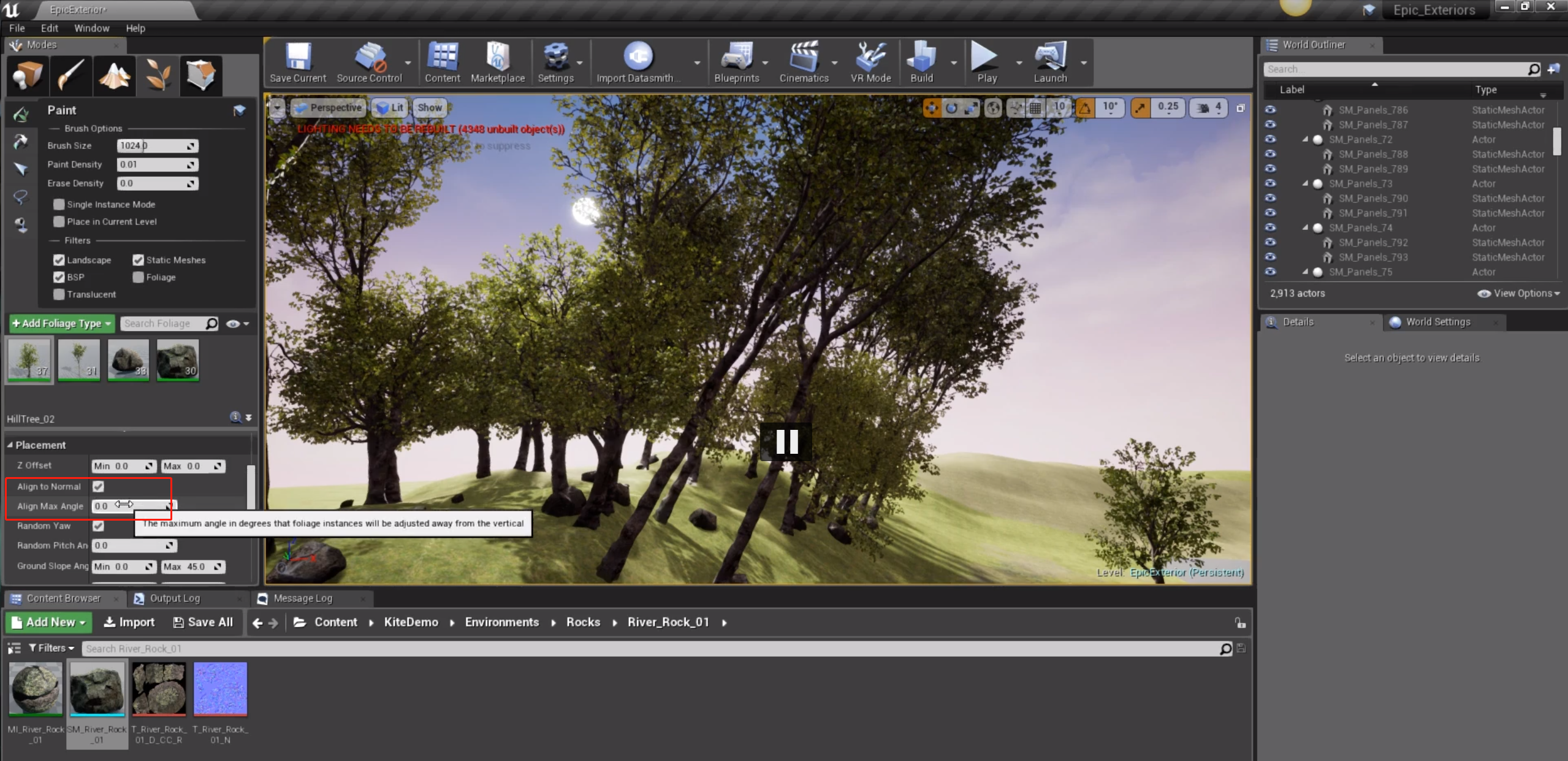Click the Brush Size value field

pos(158,146)
